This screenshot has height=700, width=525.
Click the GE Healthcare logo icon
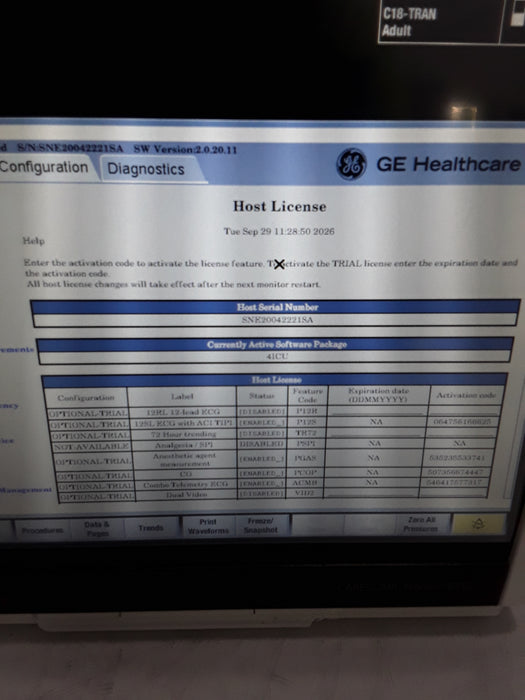(x=352, y=164)
